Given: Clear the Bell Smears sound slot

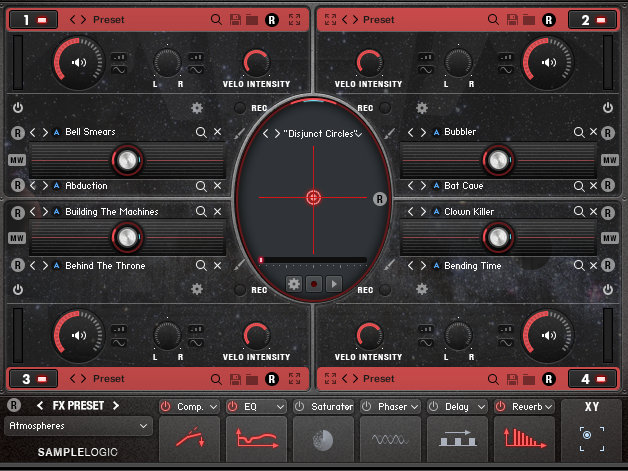Looking at the screenshot, I should pos(217,132).
